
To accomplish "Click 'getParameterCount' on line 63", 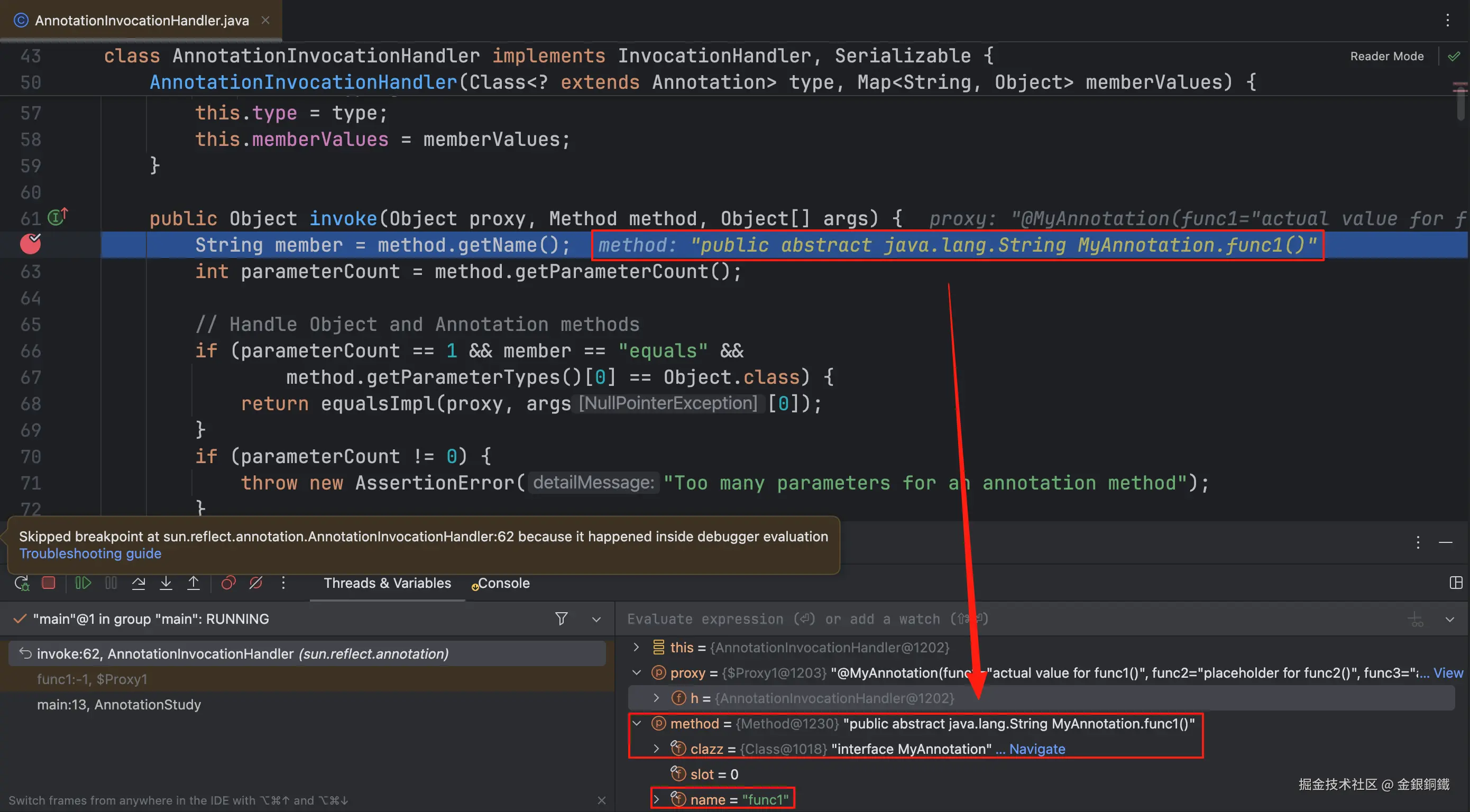I will pos(611,272).
